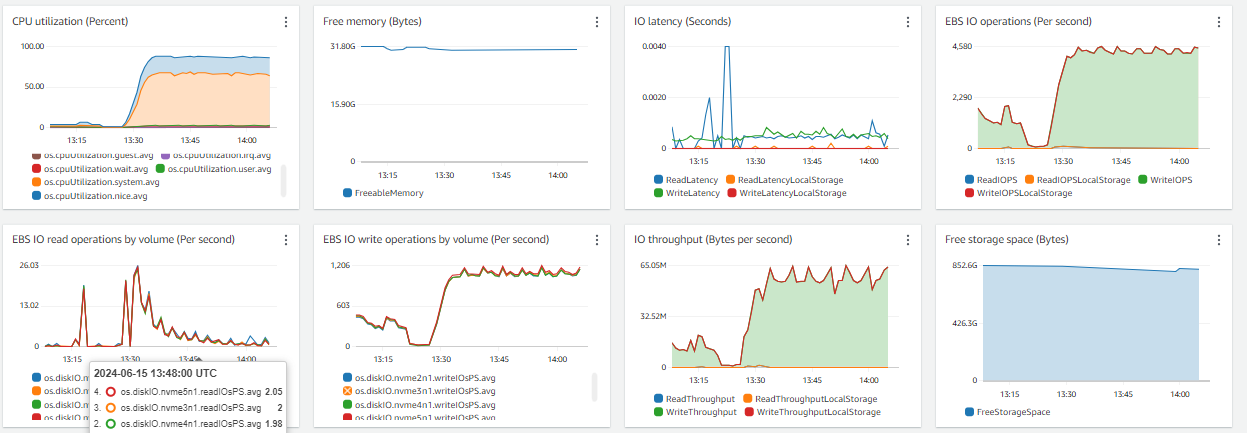This screenshot has height=433, width=1247.
Task: Click the blue FreeableMemory legend color dot
Action: 348,193
